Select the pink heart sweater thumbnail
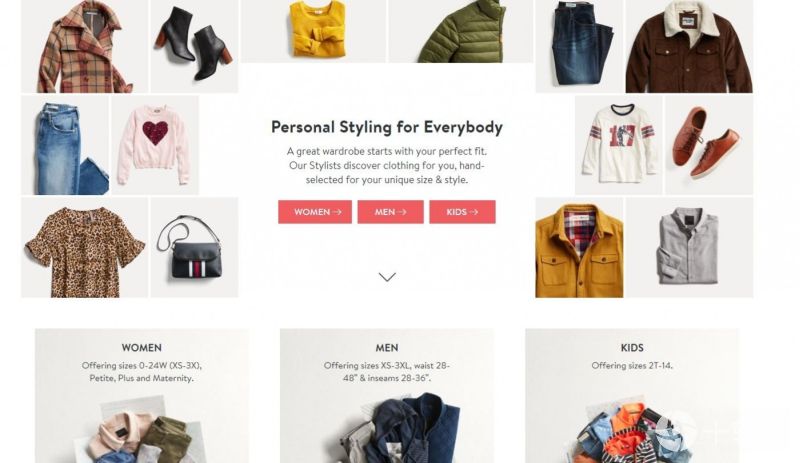The height and width of the screenshot is (463, 800). click(x=155, y=145)
